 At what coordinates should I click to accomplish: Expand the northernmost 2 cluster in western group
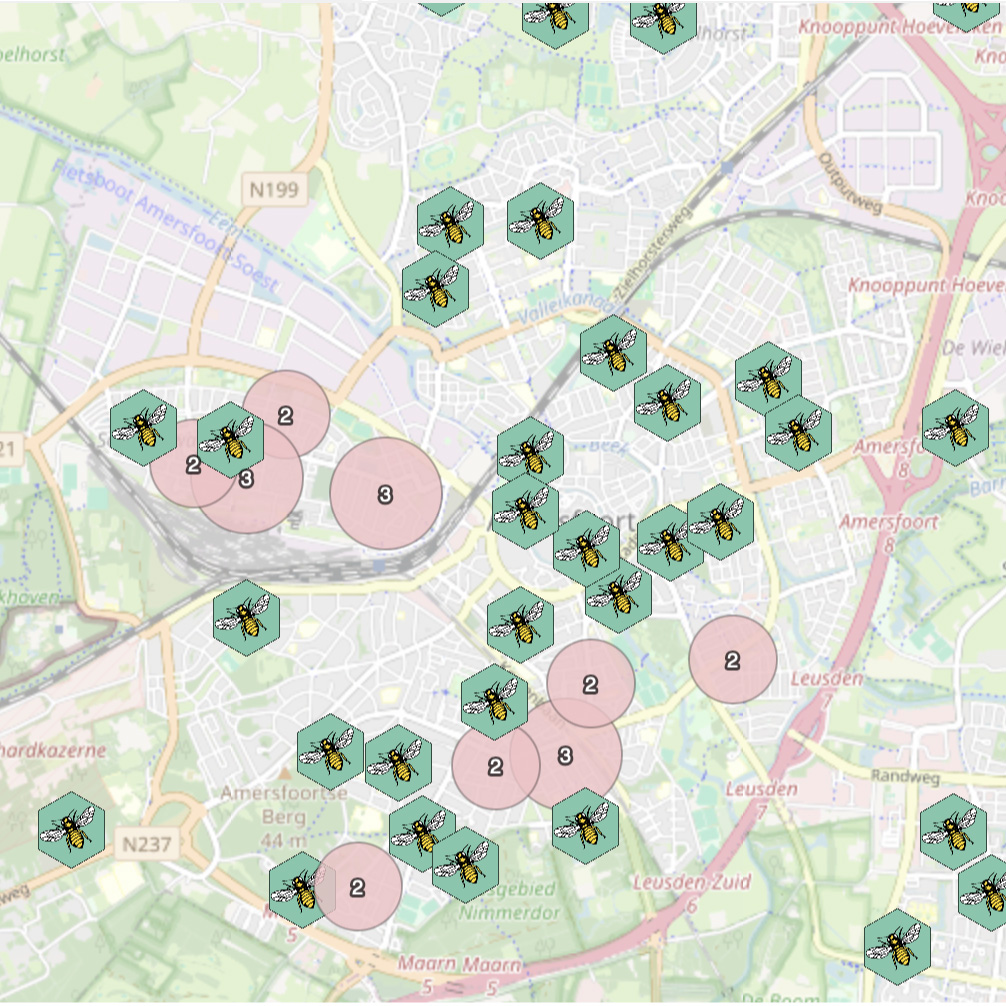point(287,414)
